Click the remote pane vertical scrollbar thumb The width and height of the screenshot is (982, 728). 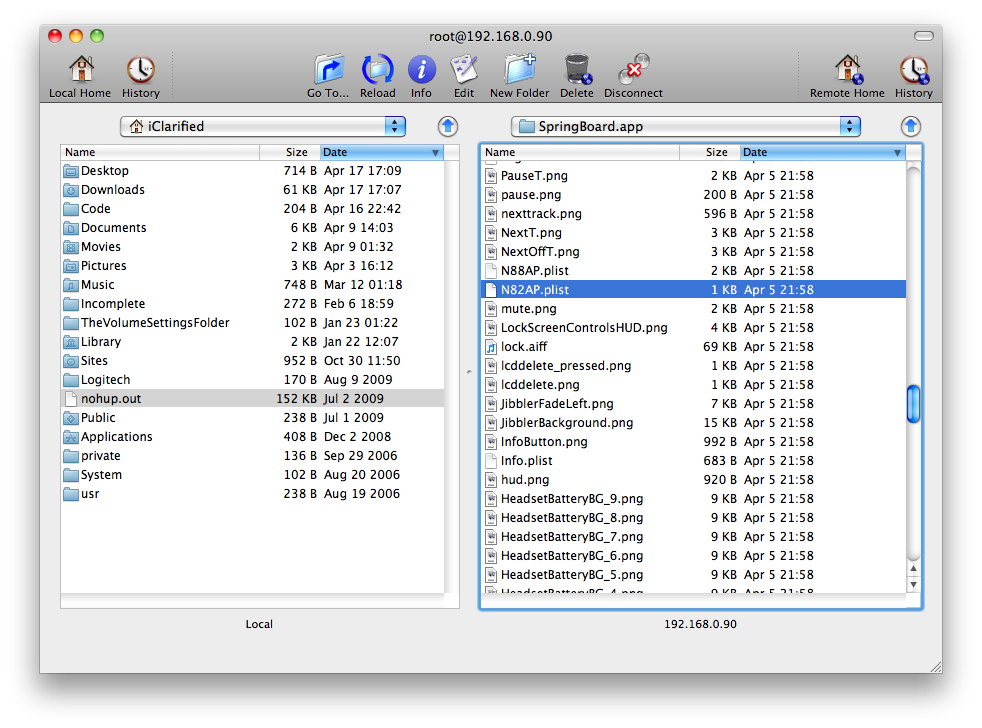click(x=913, y=404)
